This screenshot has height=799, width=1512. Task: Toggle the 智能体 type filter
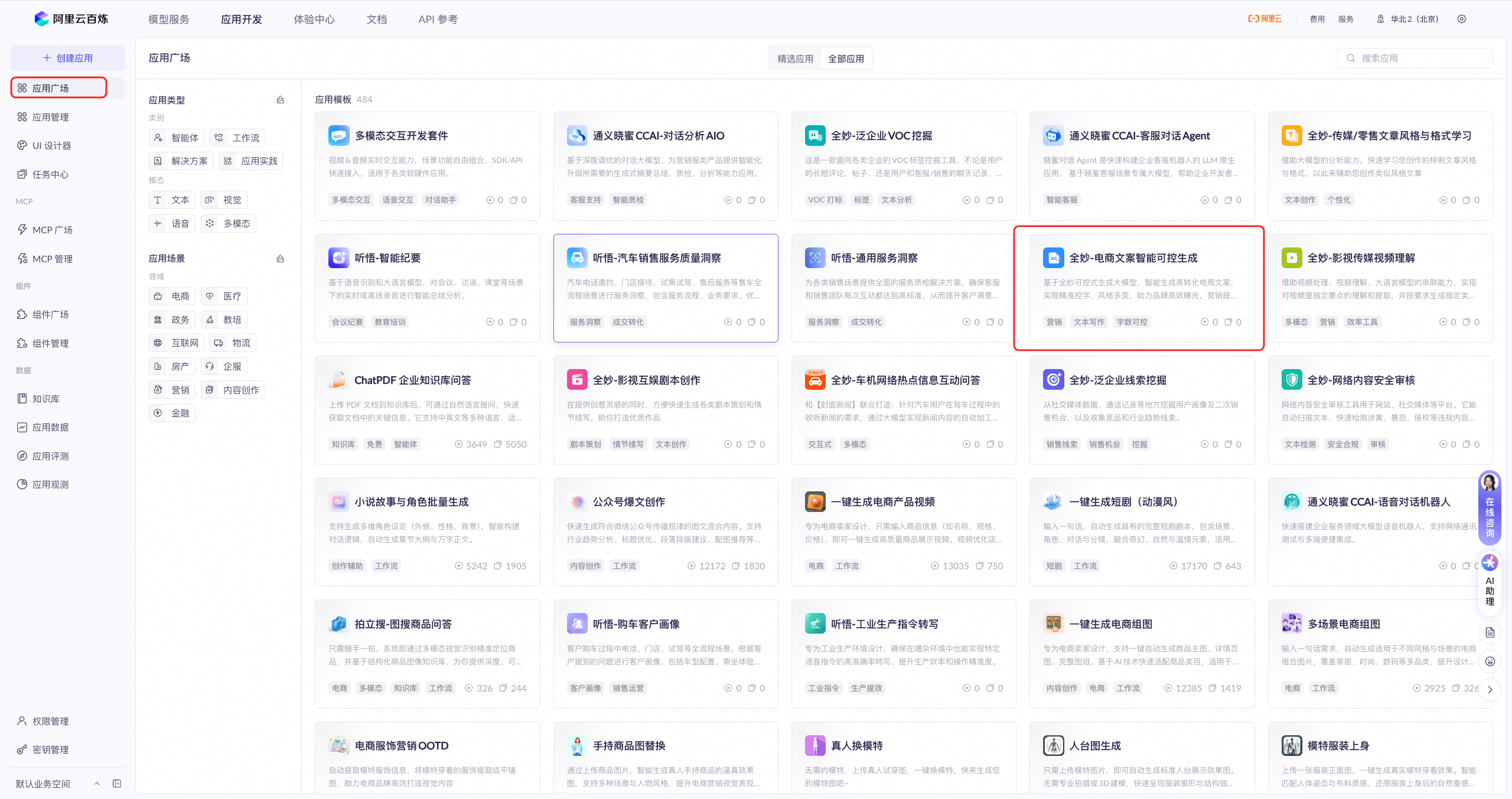pos(177,138)
